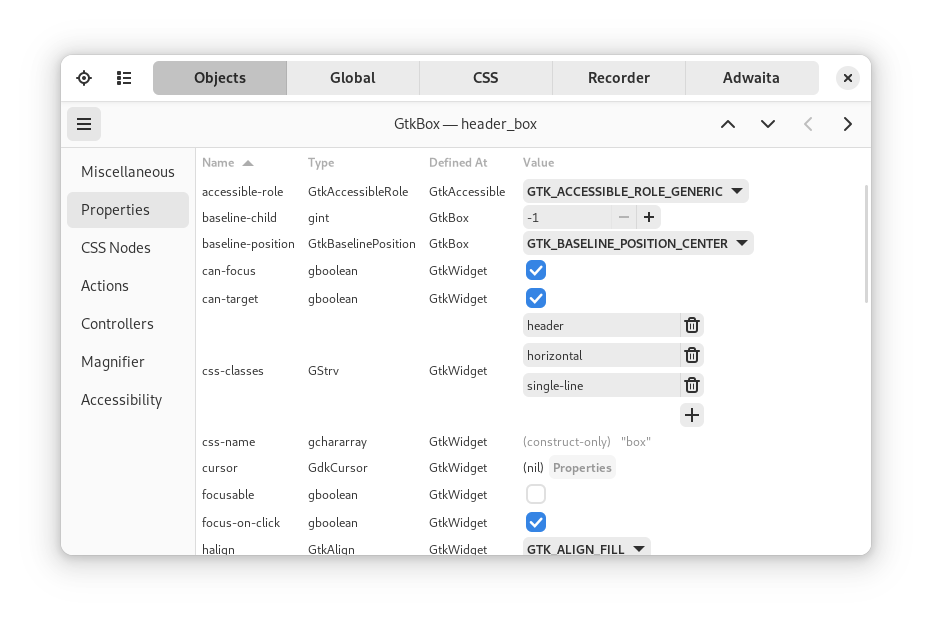This screenshot has height=622, width=932.
Task: Select Accessibility in the sidebar
Action: pyautogui.click(x=121, y=399)
